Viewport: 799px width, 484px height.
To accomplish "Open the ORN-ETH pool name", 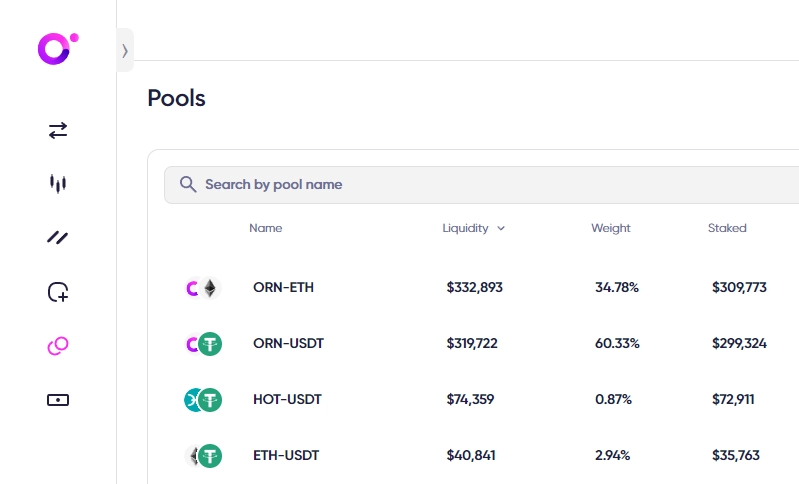I will 283,287.
